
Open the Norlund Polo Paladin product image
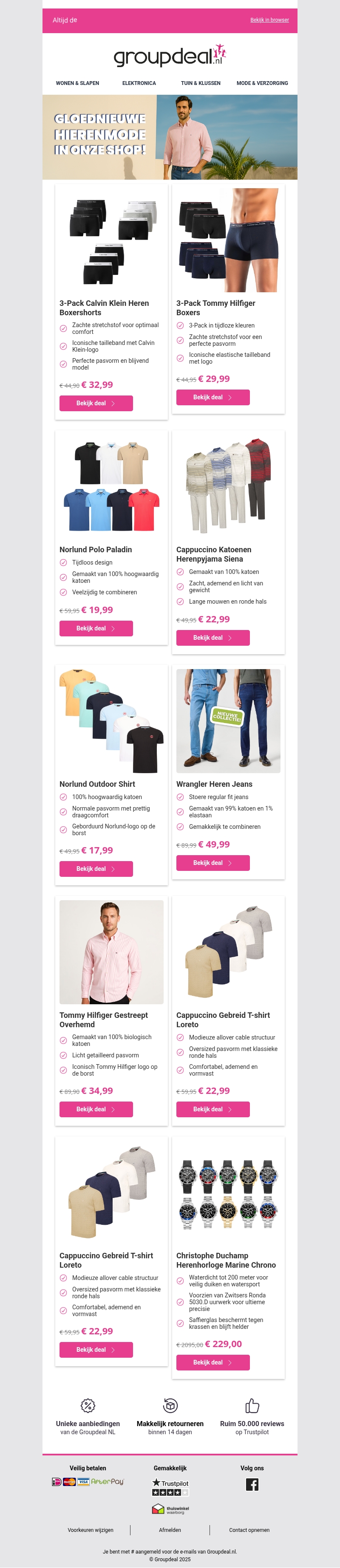pyautogui.click(x=111, y=486)
